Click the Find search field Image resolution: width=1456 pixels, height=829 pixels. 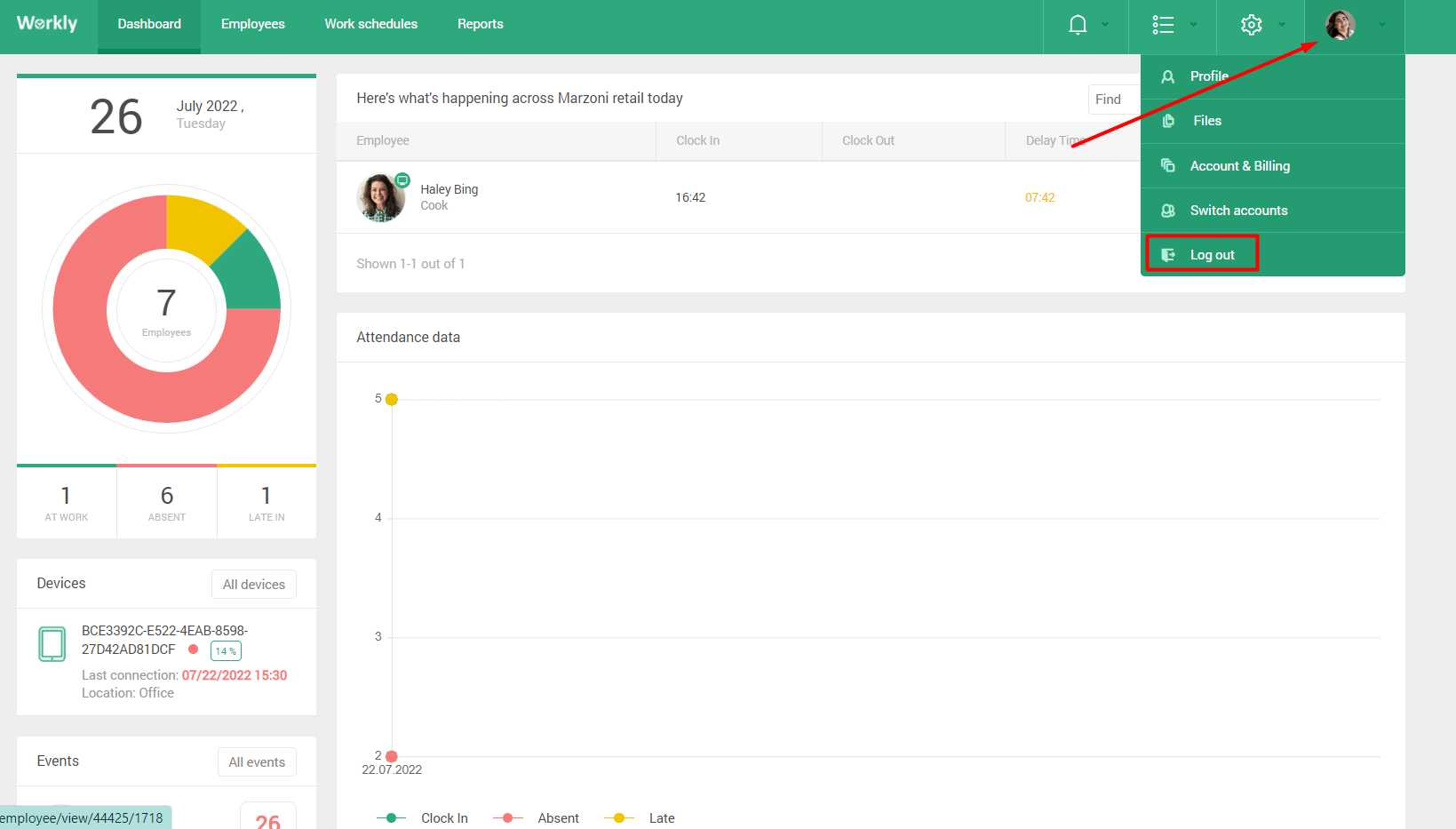1114,100
